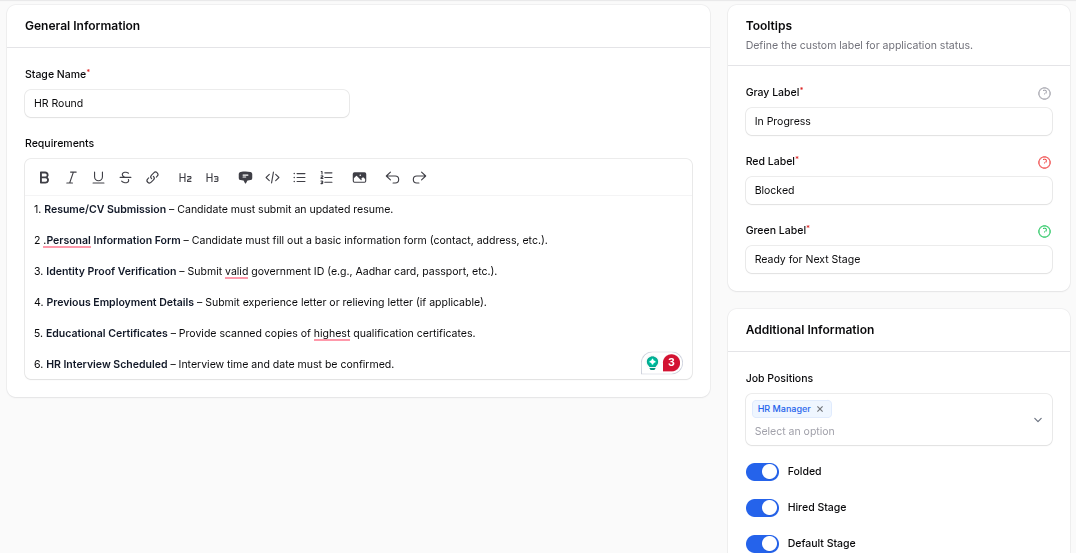Insert a link using the link icon
This screenshot has width=1076, height=553.
[x=152, y=178]
